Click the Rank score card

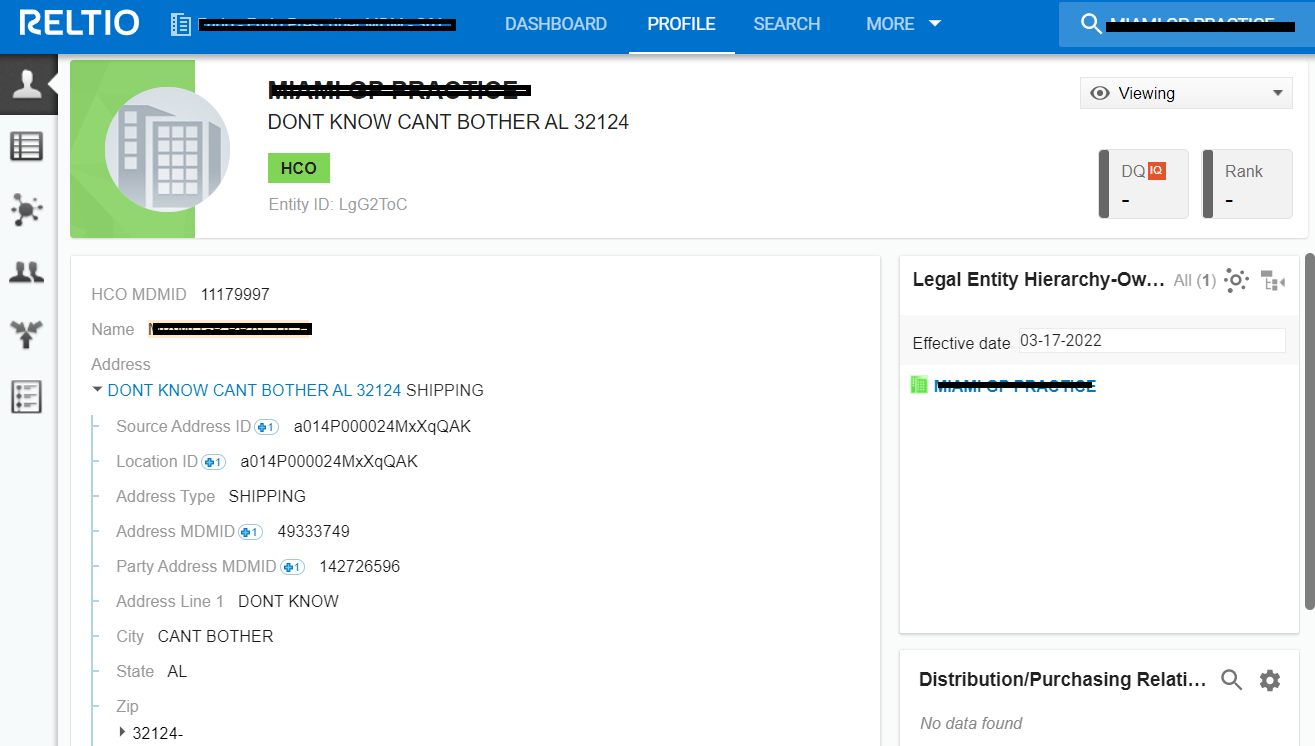pos(1247,184)
